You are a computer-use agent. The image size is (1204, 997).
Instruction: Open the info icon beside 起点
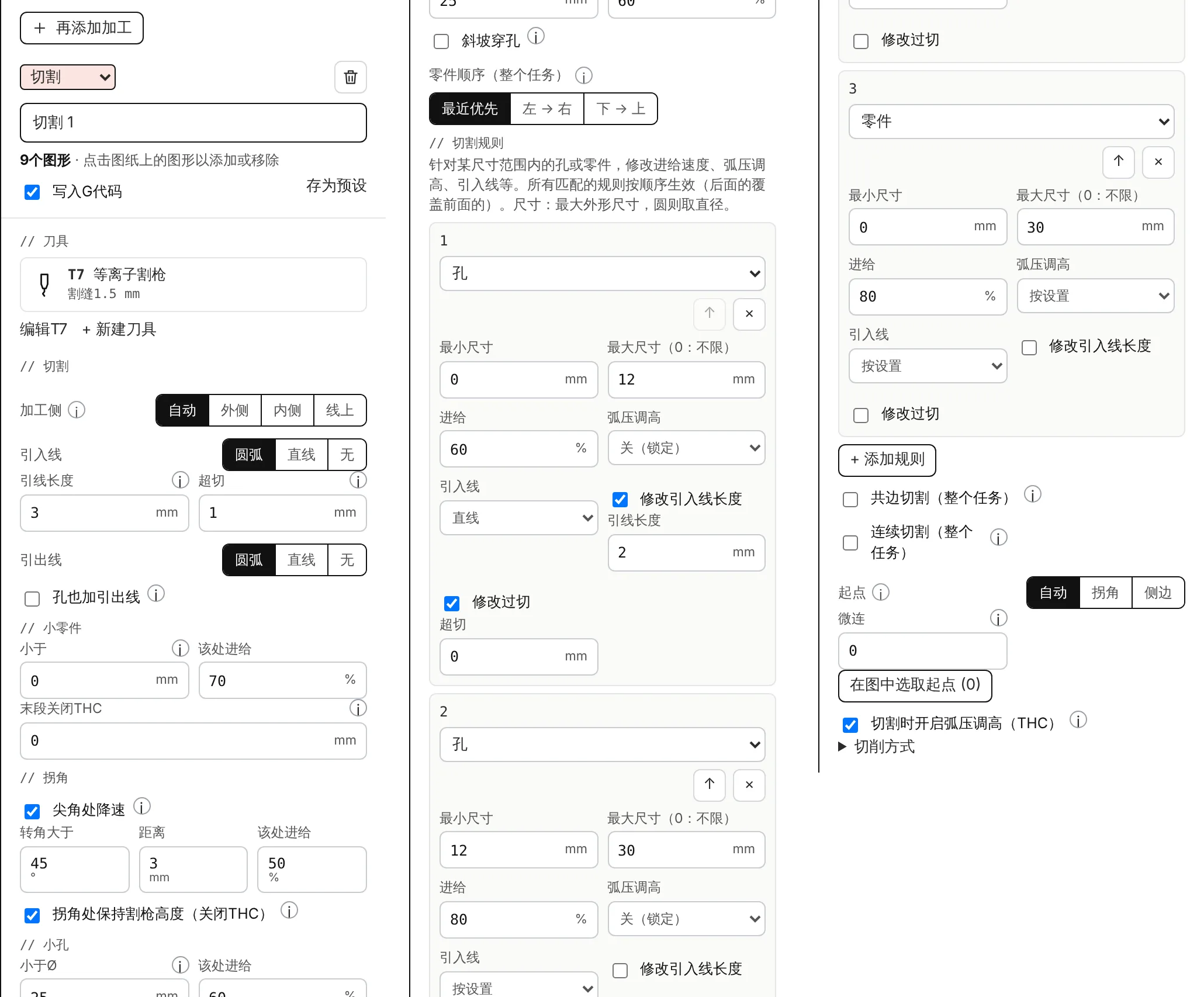tap(881, 593)
